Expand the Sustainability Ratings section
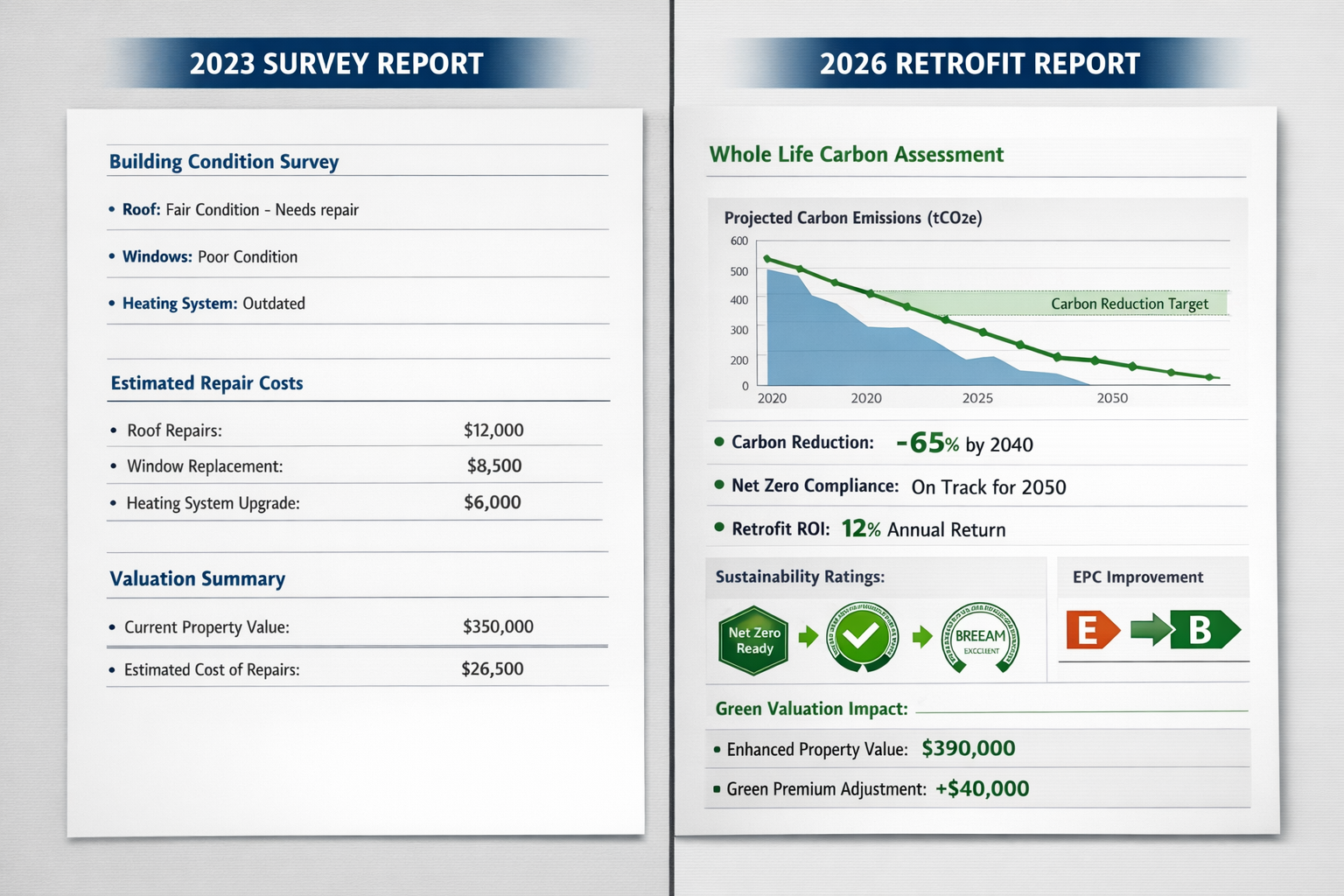 pyautogui.click(x=799, y=577)
